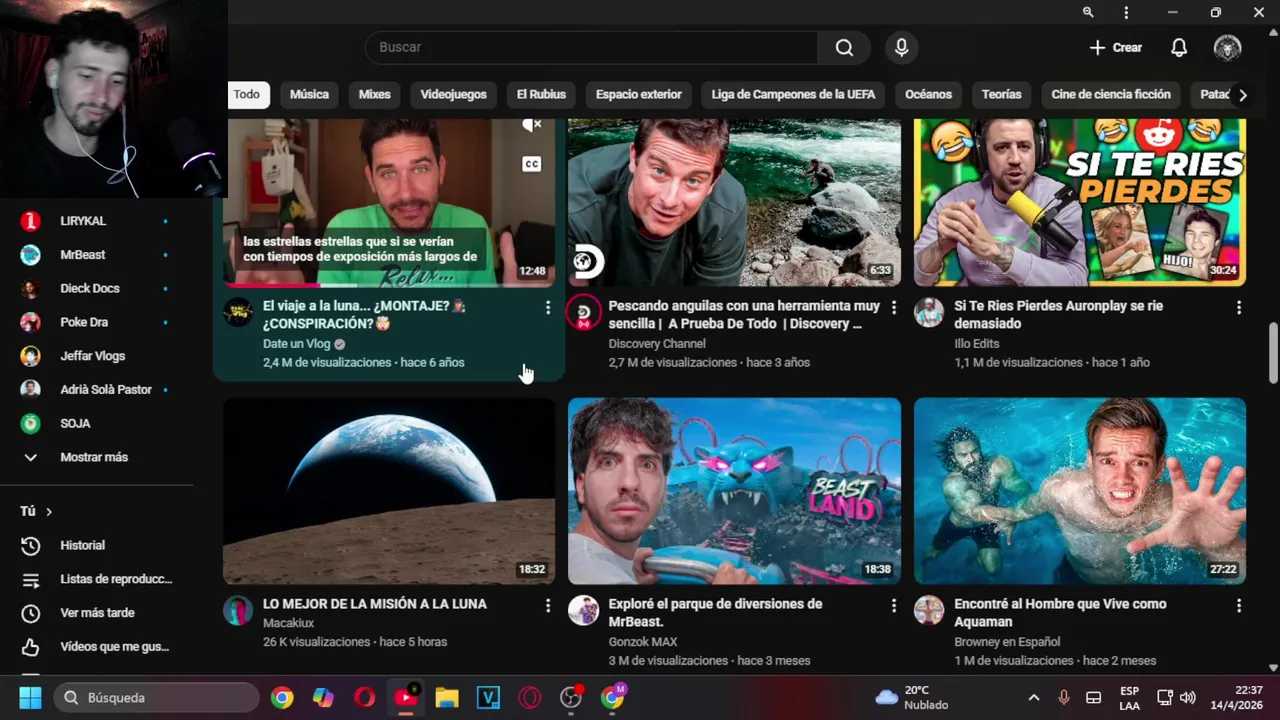This screenshot has height=720, width=1280.
Task: Select the Música filter chip
Action: (309, 94)
